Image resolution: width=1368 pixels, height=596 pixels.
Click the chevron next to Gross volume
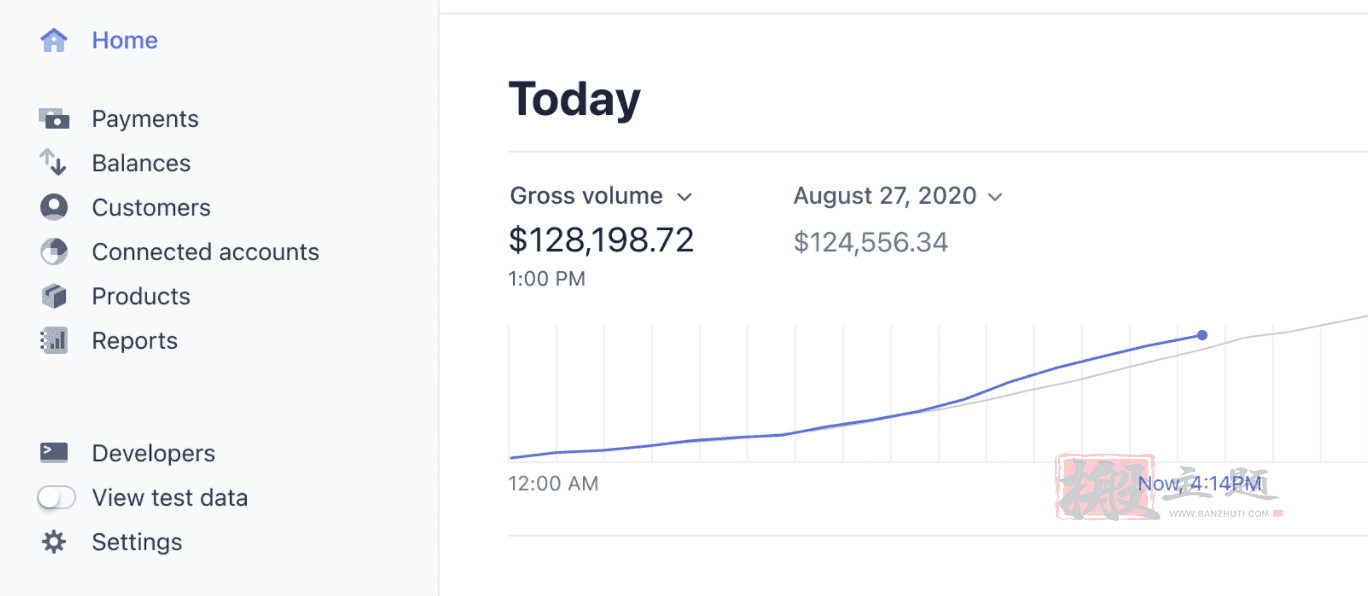point(684,197)
